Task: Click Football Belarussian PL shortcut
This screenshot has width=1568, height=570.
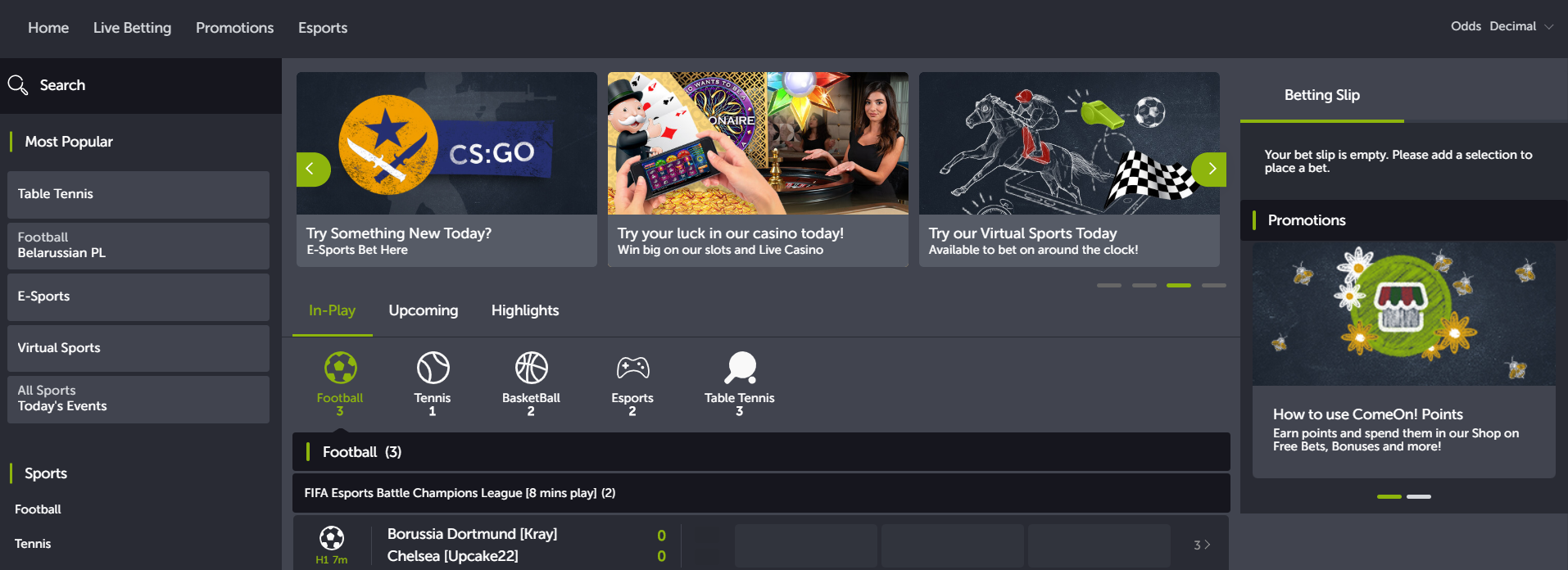Action: [138, 246]
